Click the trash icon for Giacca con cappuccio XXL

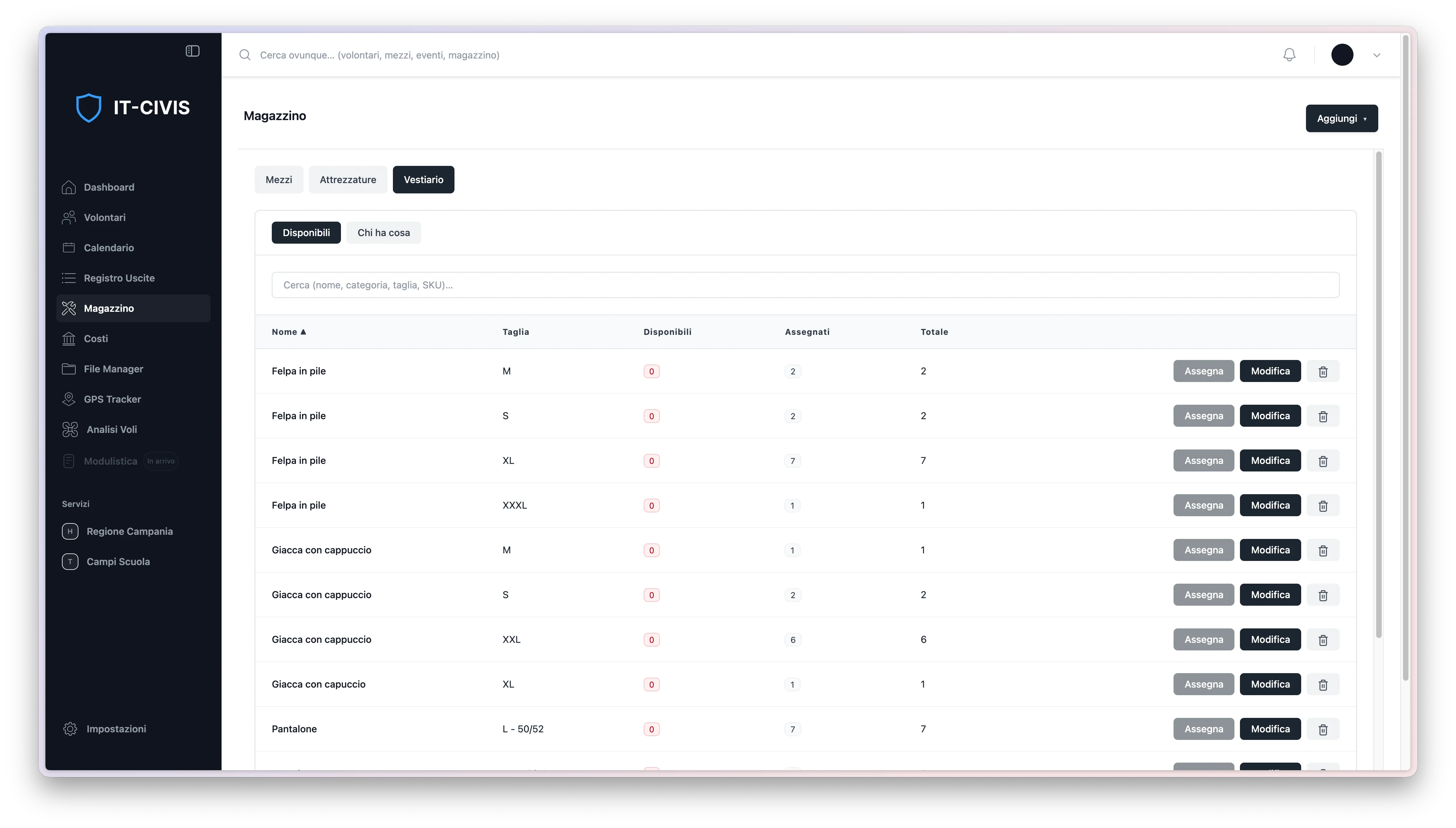pos(1323,640)
